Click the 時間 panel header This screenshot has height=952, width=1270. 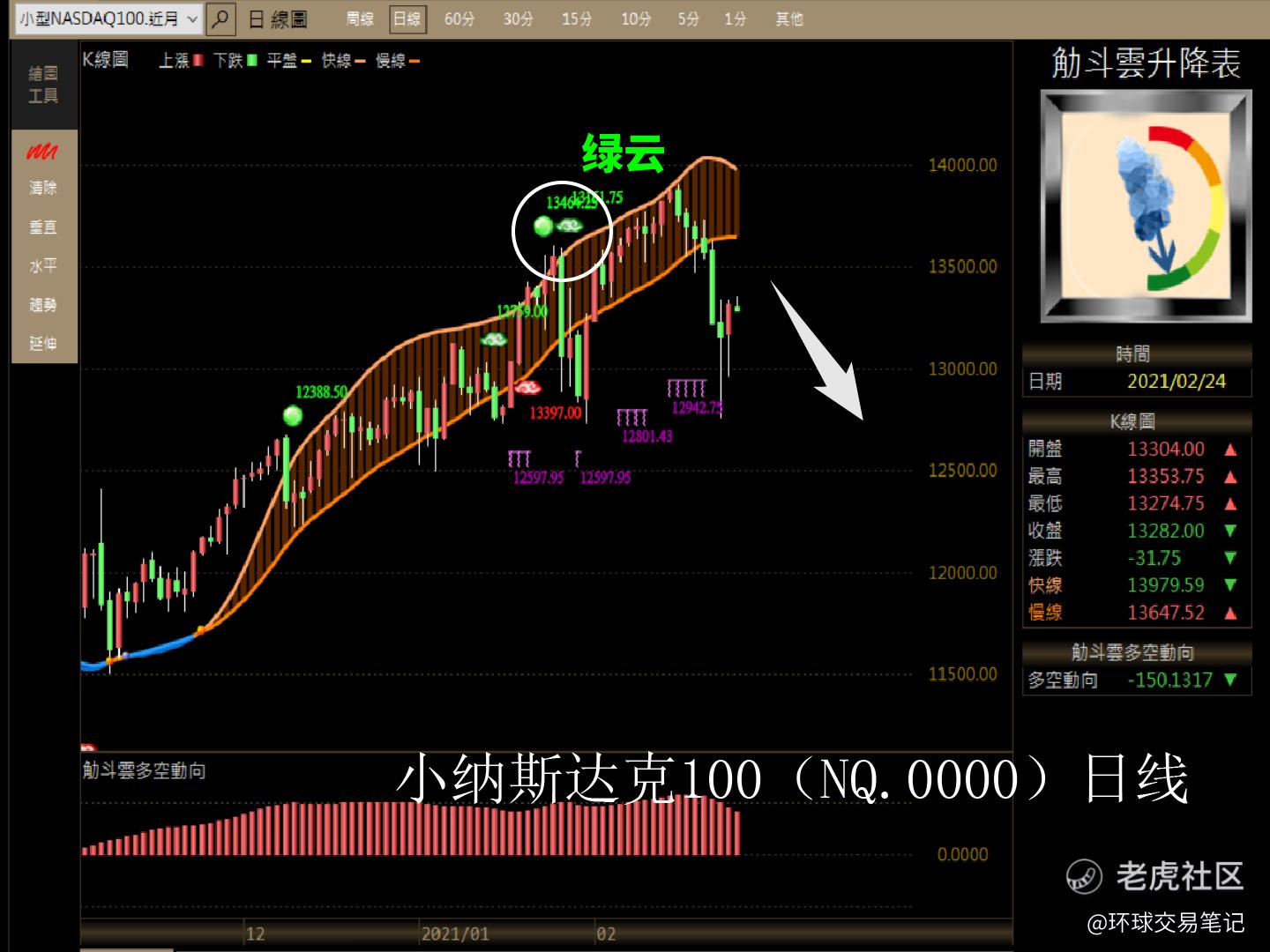(1133, 354)
